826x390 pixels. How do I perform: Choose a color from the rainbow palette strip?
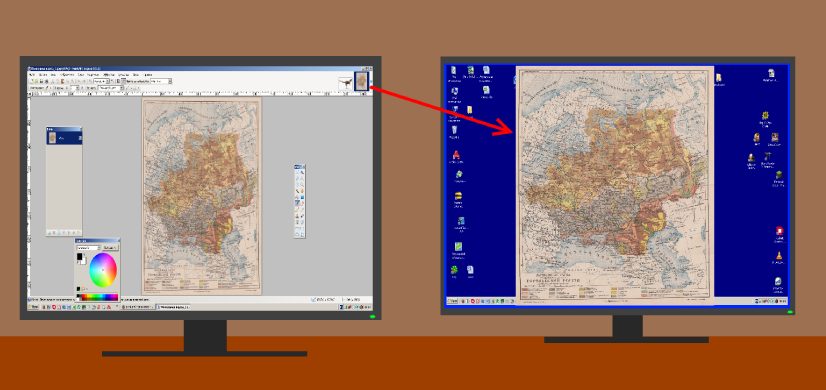(97, 297)
